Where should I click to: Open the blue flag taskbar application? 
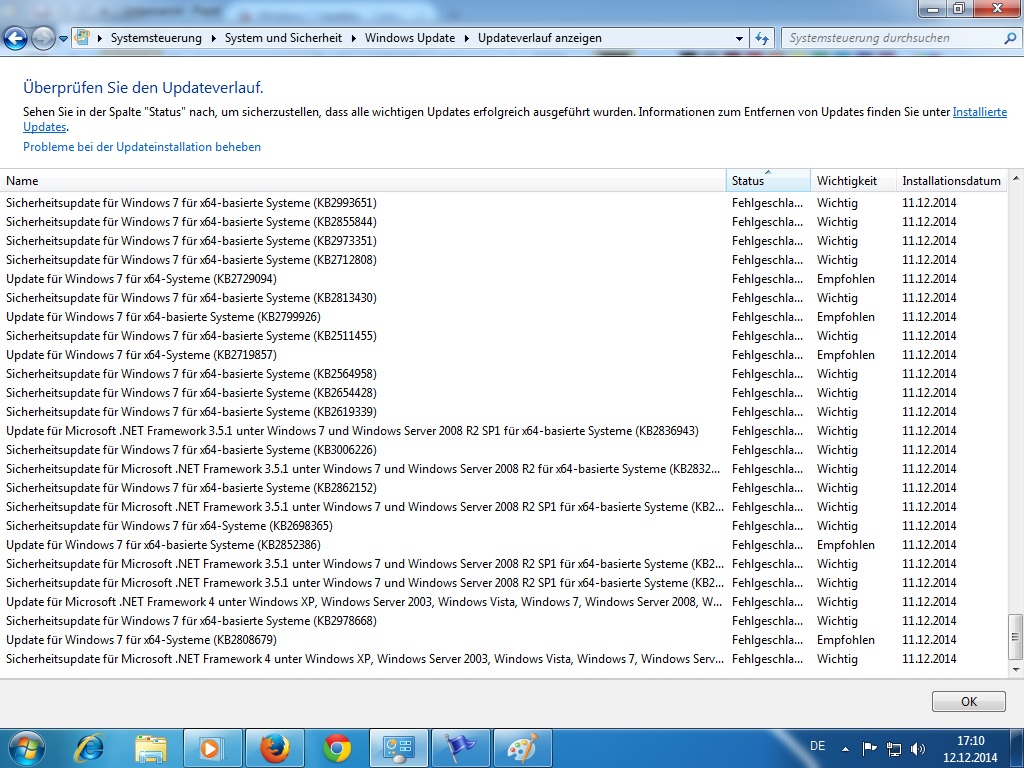pyautogui.click(x=460, y=748)
